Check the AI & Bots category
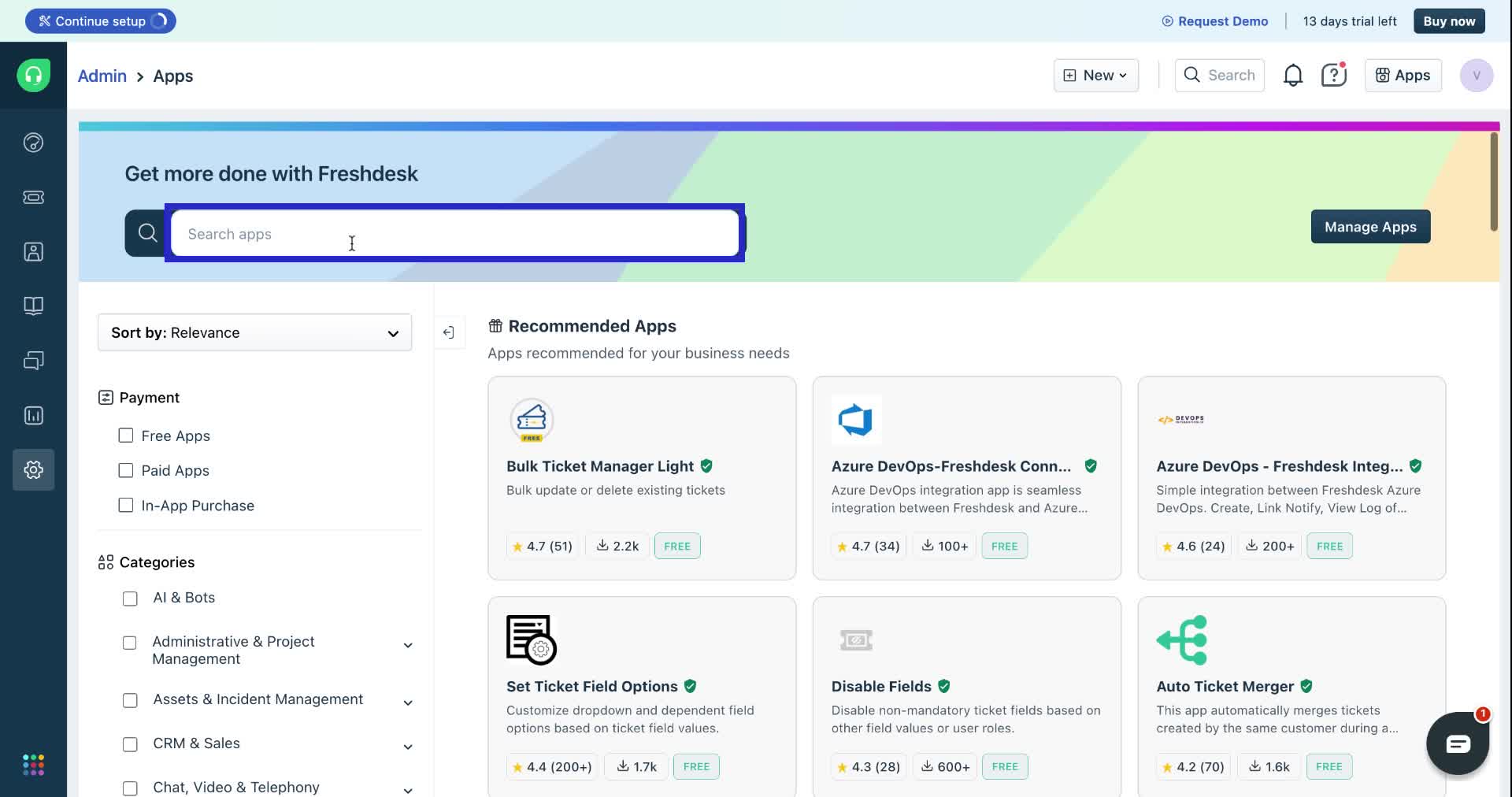Image resolution: width=1512 pixels, height=797 pixels. pyautogui.click(x=130, y=599)
